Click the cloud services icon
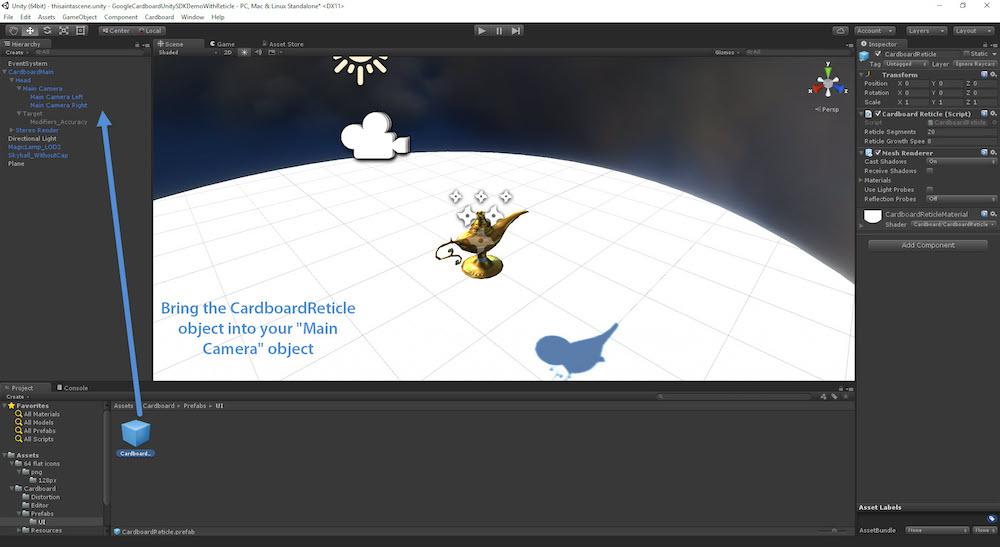 [841, 31]
